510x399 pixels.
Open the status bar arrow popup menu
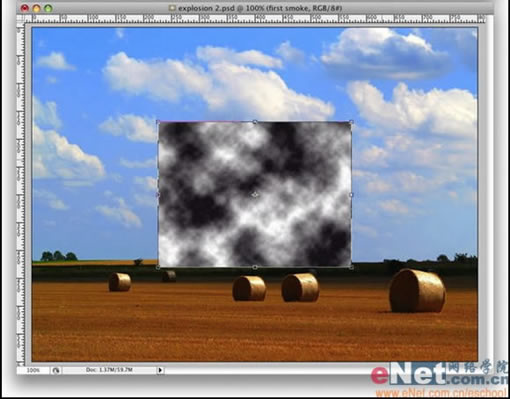(x=160, y=370)
